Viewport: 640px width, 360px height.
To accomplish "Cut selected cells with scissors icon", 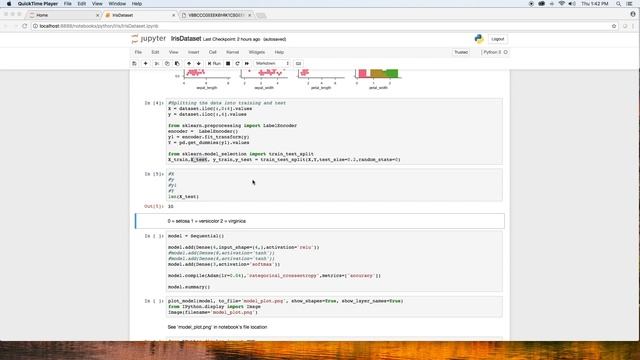I will (156, 64).
